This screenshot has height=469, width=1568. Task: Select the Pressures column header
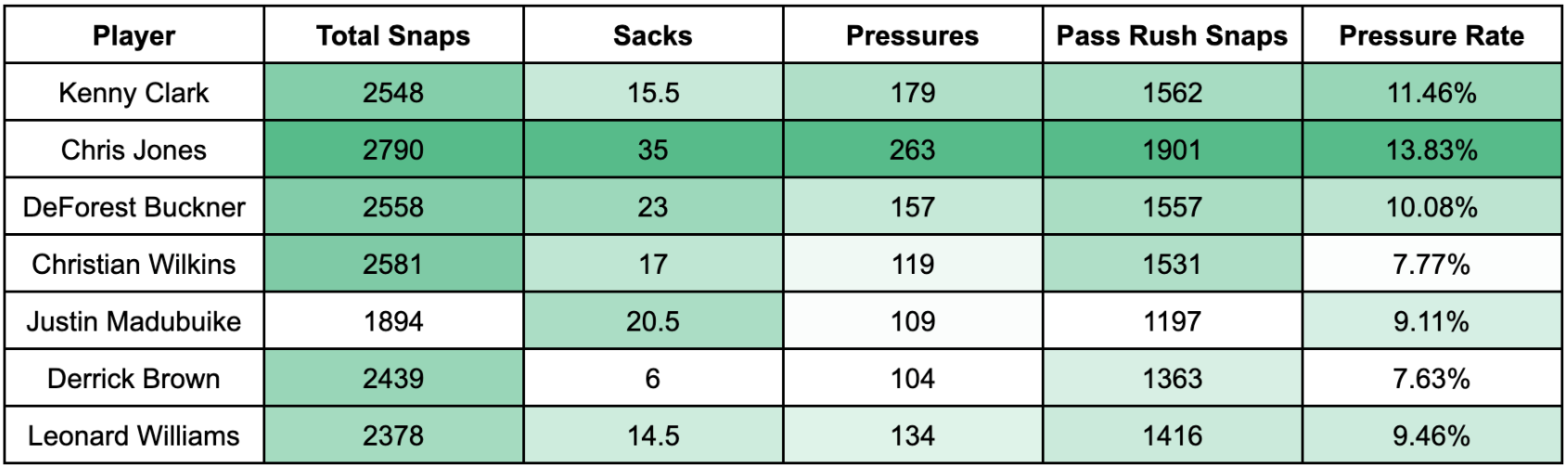pos(912,36)
